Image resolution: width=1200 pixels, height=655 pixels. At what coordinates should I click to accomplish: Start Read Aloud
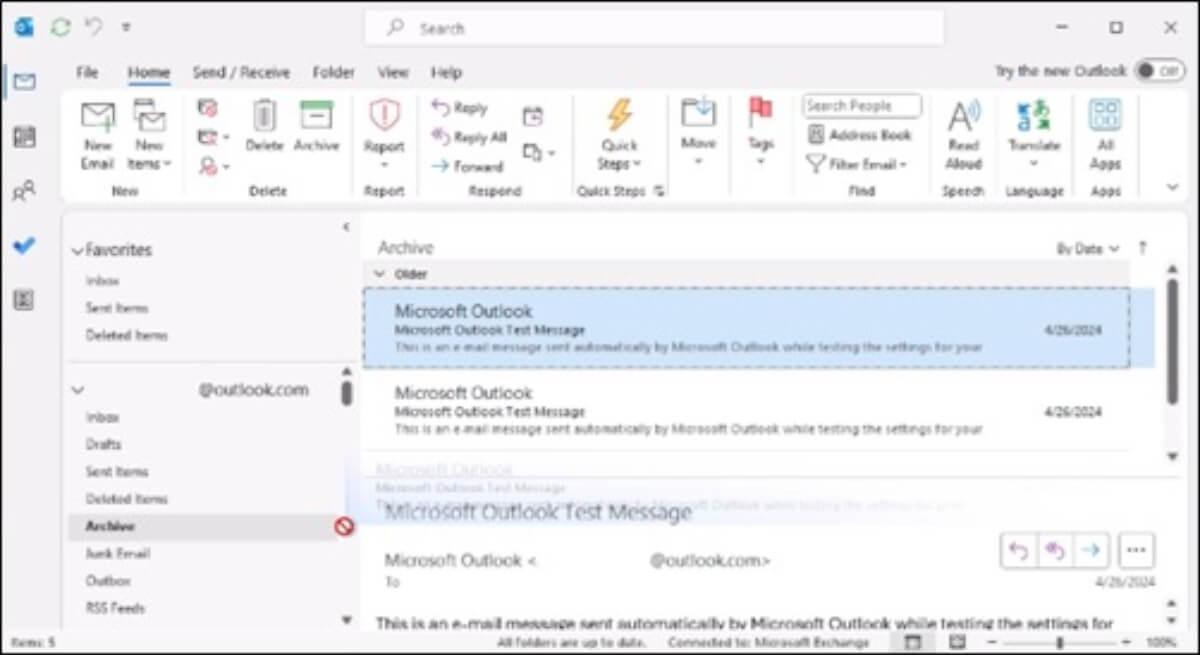click(x=964, y=135)
